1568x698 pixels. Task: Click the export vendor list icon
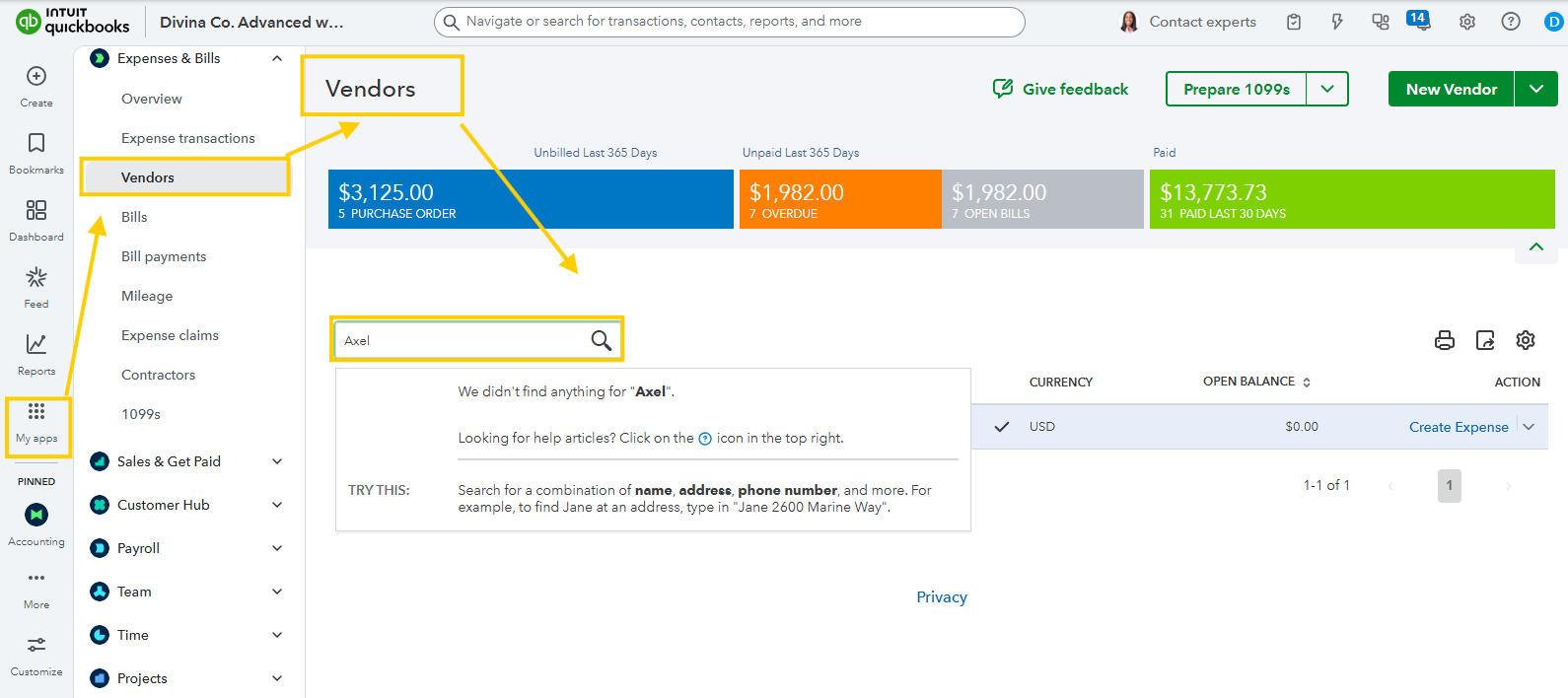(x=1485, y=340)
